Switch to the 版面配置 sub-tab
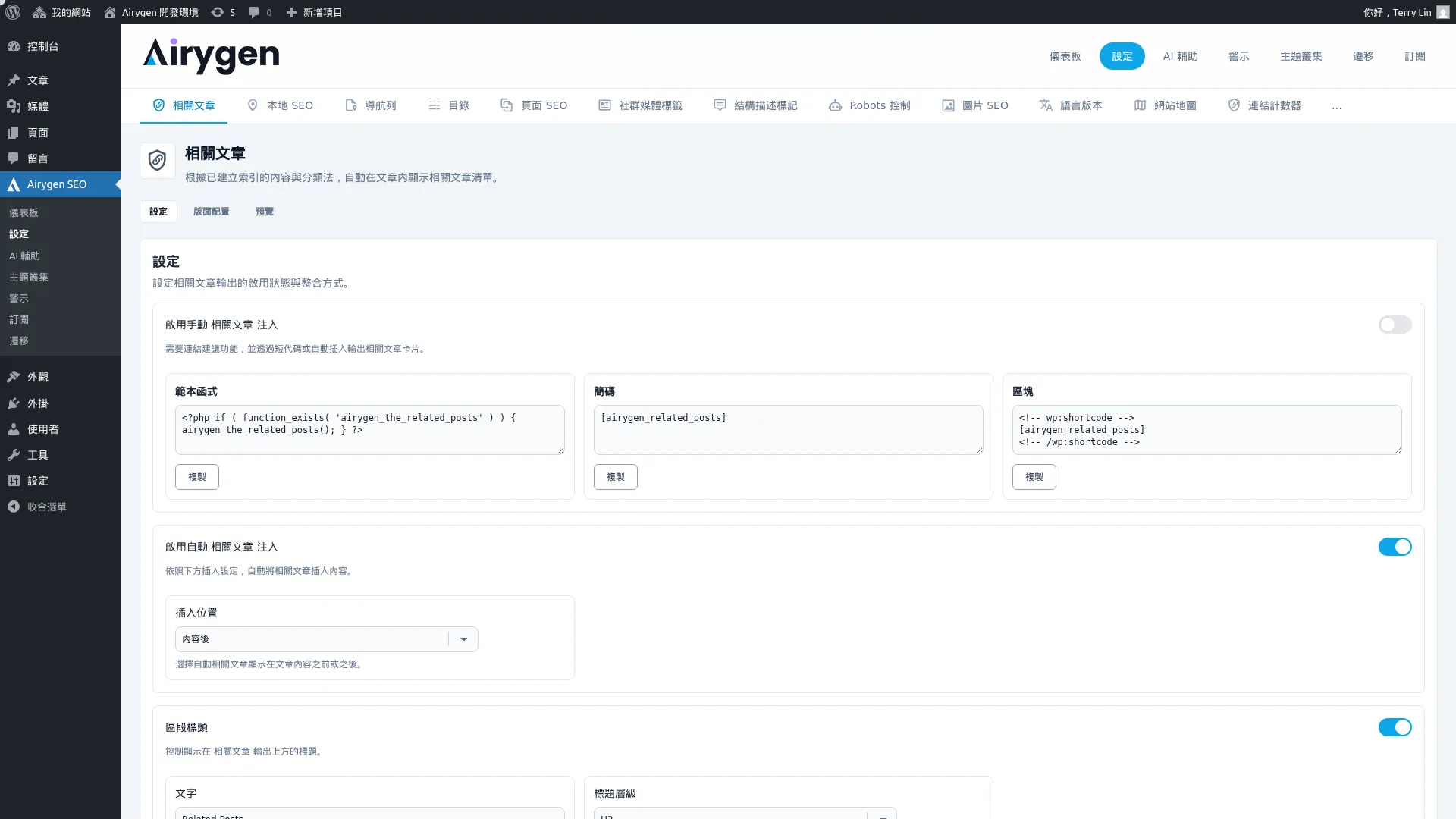The height and width of the screenshot is (819, 1456). click(x=211, y=212)
